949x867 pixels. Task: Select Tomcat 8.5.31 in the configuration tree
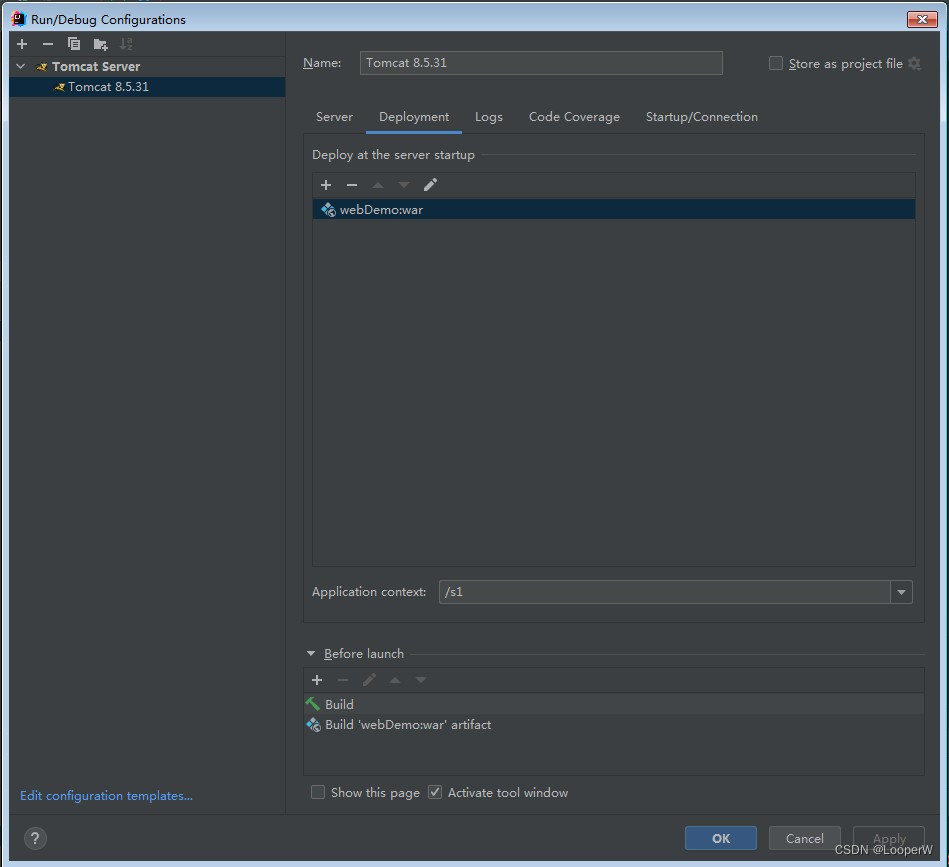(147, 87)
